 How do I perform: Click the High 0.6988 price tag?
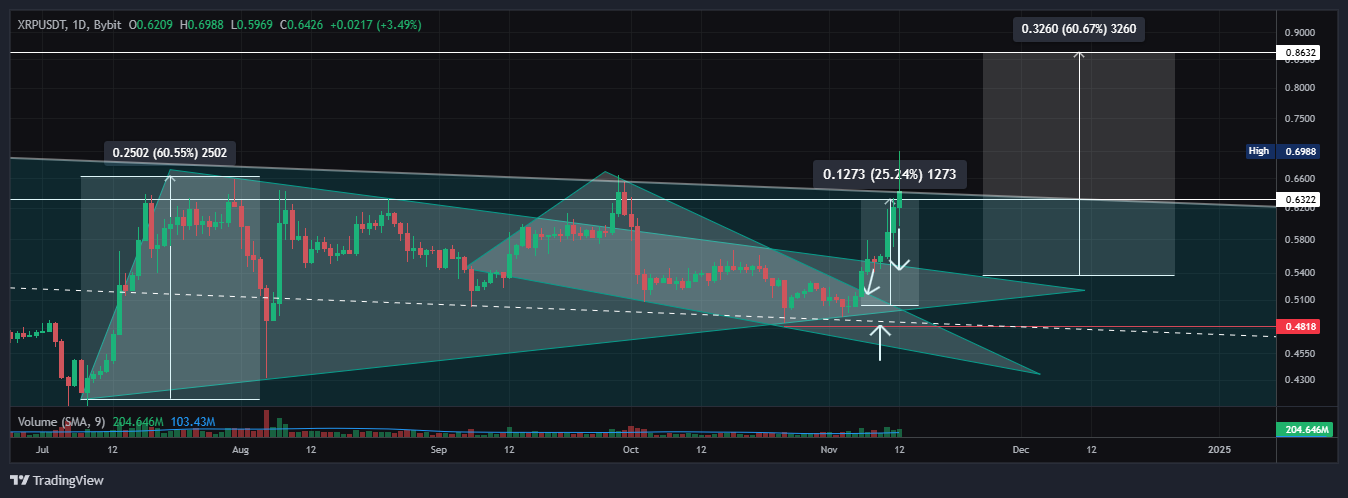[1282, 151]
